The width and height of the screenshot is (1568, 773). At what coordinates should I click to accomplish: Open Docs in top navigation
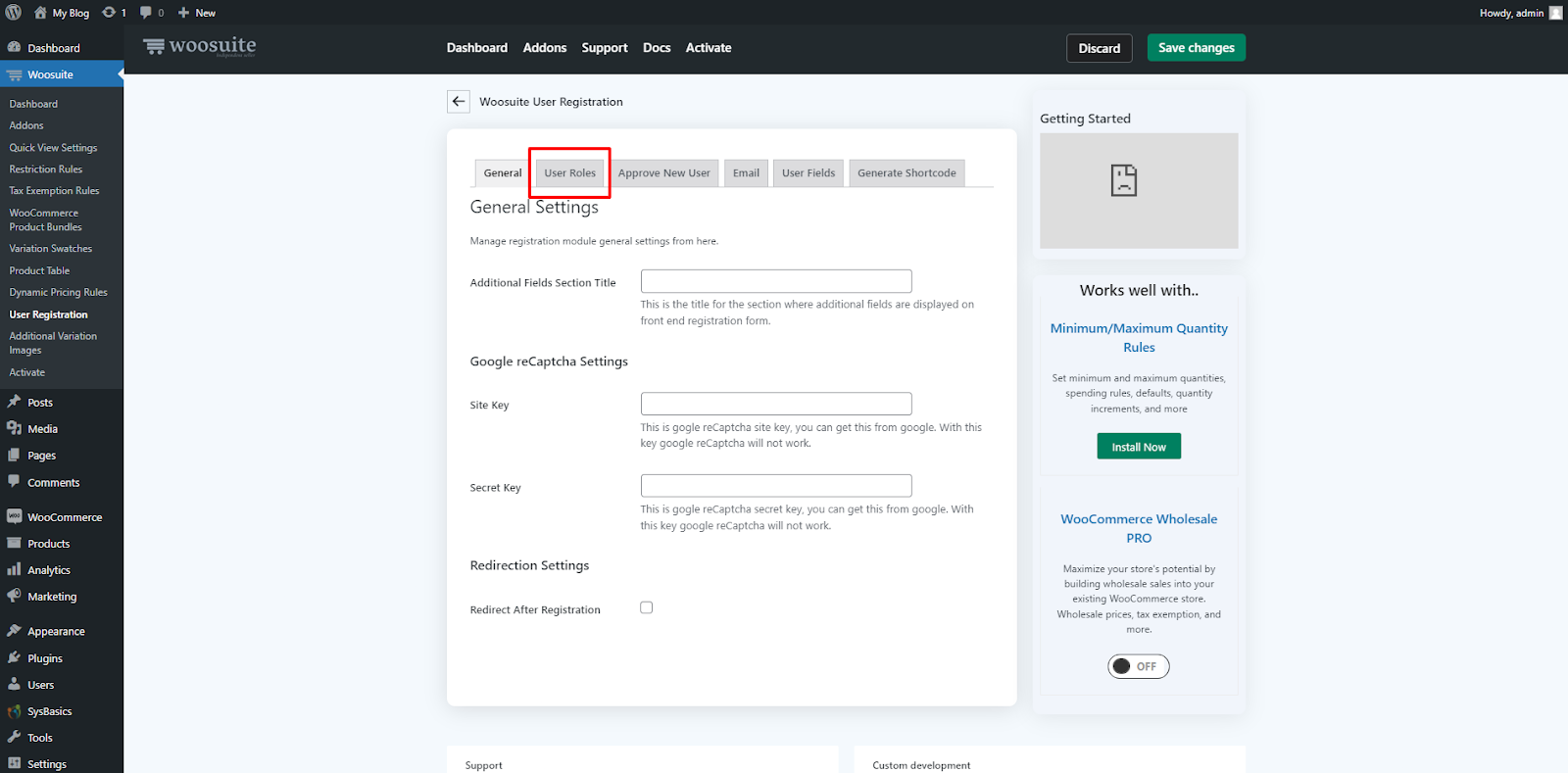coord(657,47)
